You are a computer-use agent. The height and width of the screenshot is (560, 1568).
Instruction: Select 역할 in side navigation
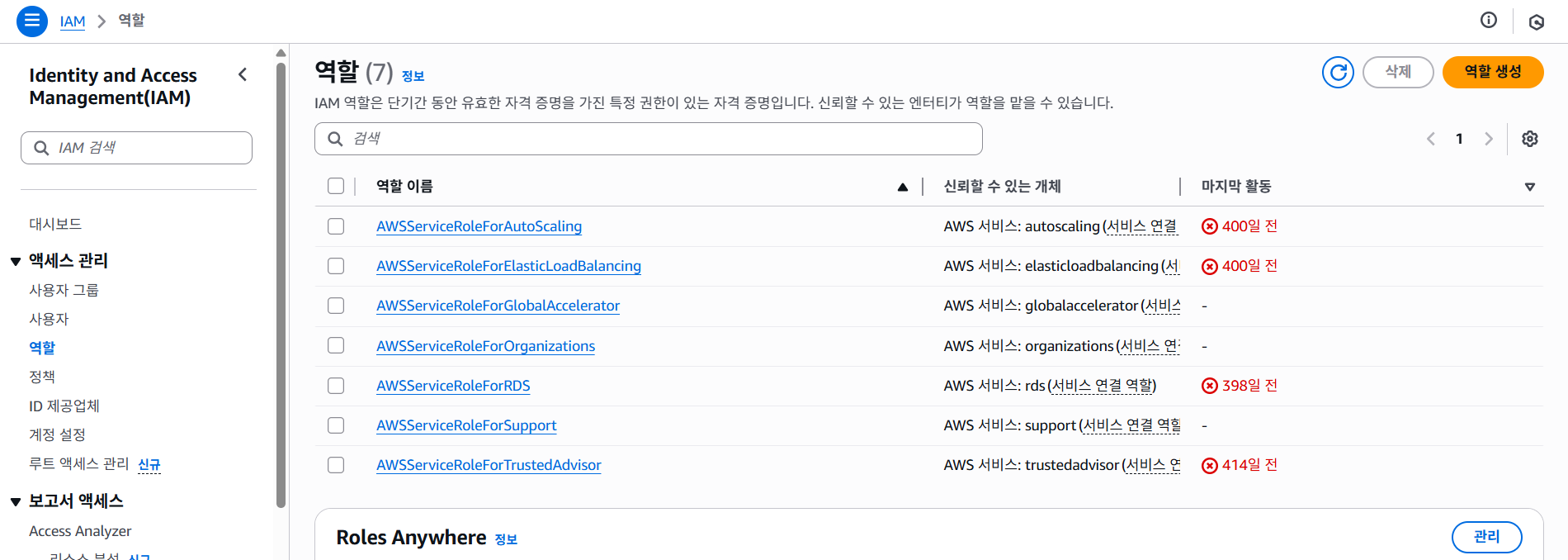42,348
